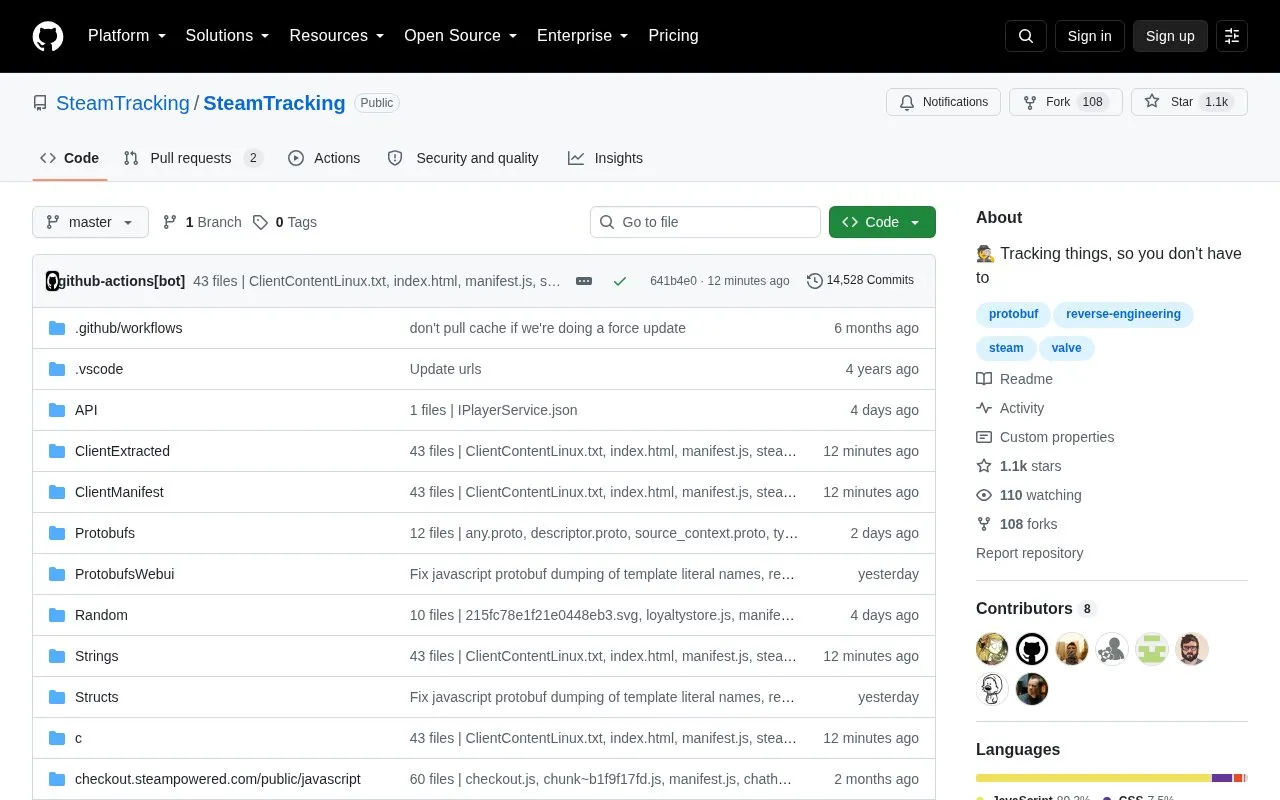Screen dimensions: 1280x800
Task: View the 108 forks link
Action: 1017,524
